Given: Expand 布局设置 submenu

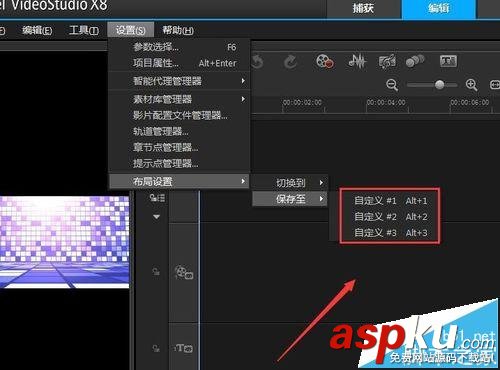Looking at the screenshot, I should point(179,181).
